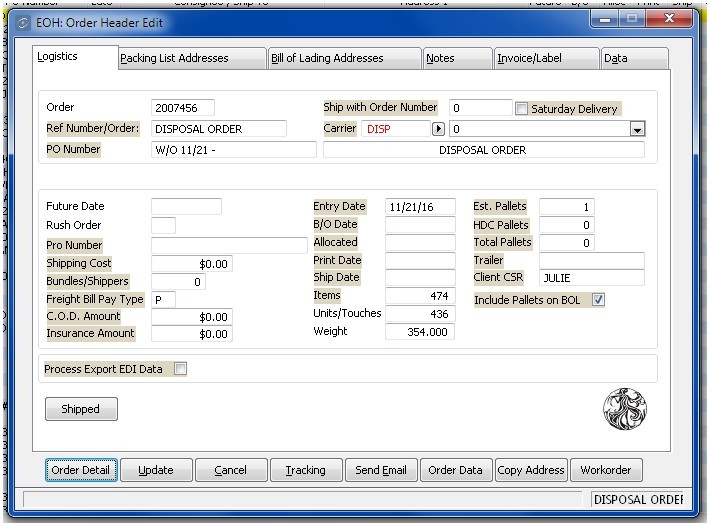Image resolution: width=710 pixels, height=526 pixels.
Task: Open Tracking for this order
Action: click(306, 470)
